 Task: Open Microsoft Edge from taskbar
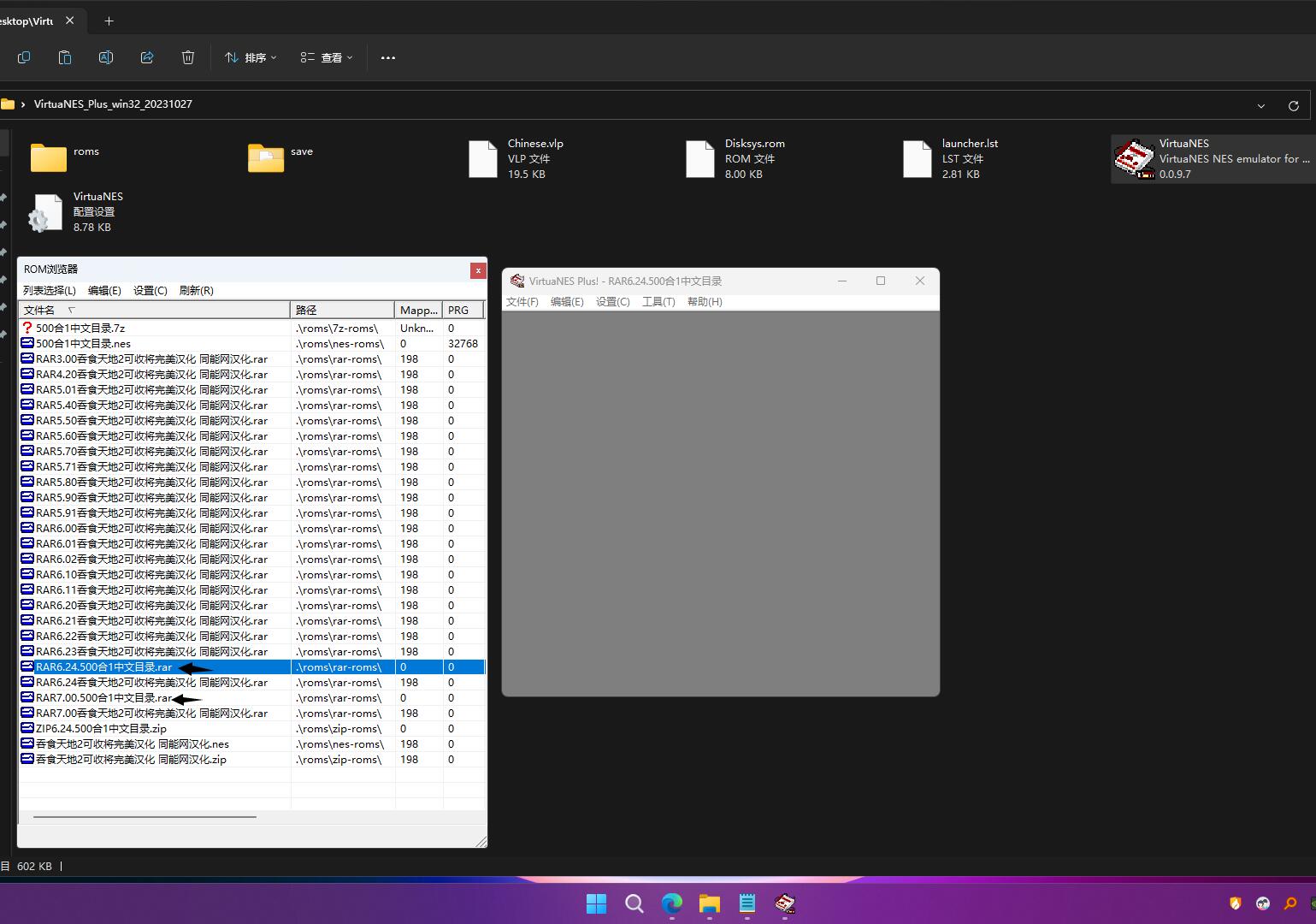672,903
